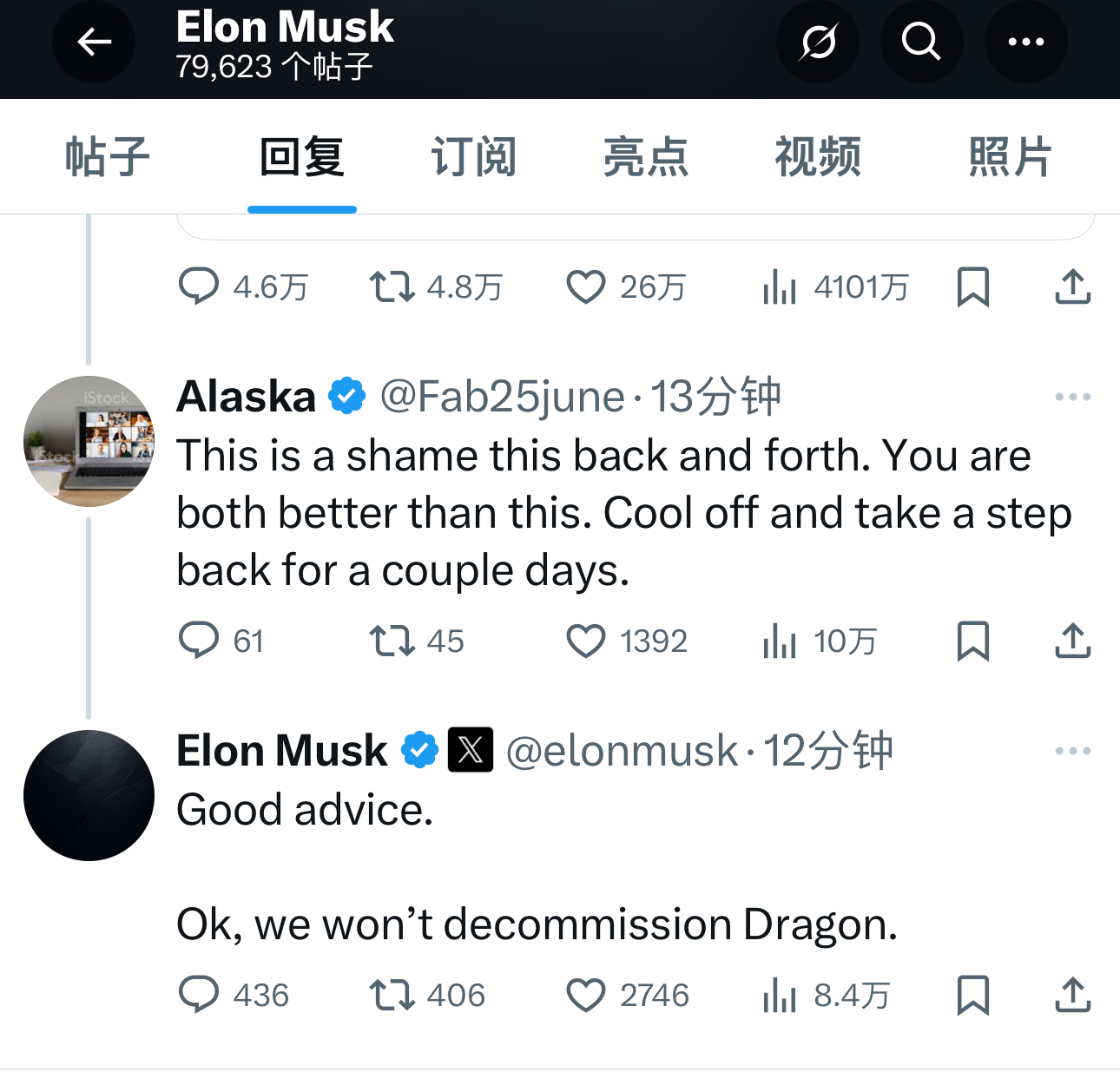Tap the @elonmusk handle link
The height and width of the screenshot is (1092, 1120).
pos(622,751)
